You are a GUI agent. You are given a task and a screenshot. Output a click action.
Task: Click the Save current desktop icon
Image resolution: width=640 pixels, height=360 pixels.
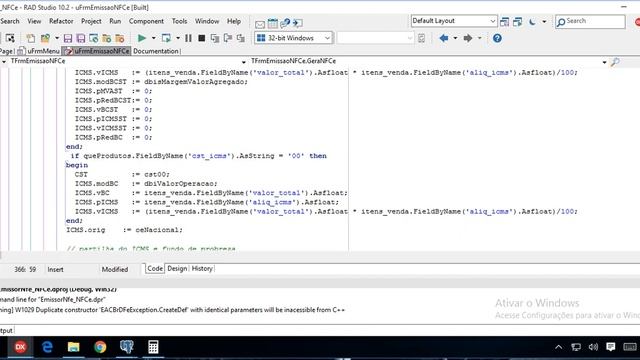tap(504, 22)
